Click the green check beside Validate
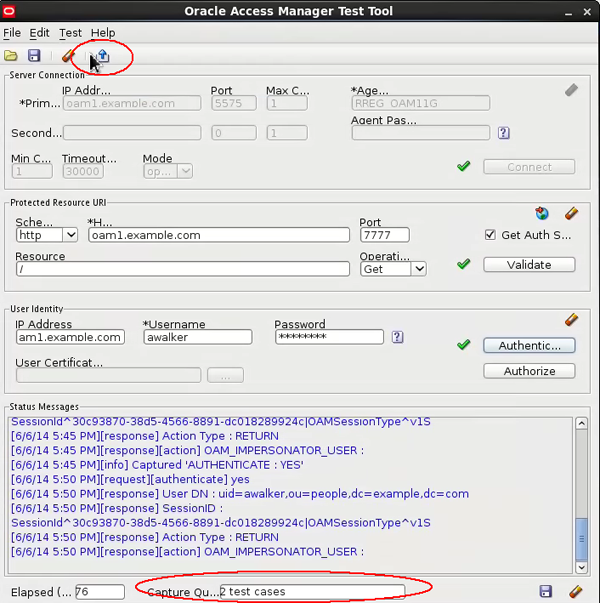This screenshot has height=603, width=600. point(463,264)
